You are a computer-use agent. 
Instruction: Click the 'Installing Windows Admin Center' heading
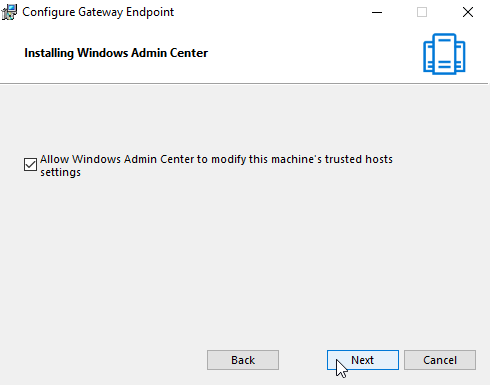coord(116,53)
